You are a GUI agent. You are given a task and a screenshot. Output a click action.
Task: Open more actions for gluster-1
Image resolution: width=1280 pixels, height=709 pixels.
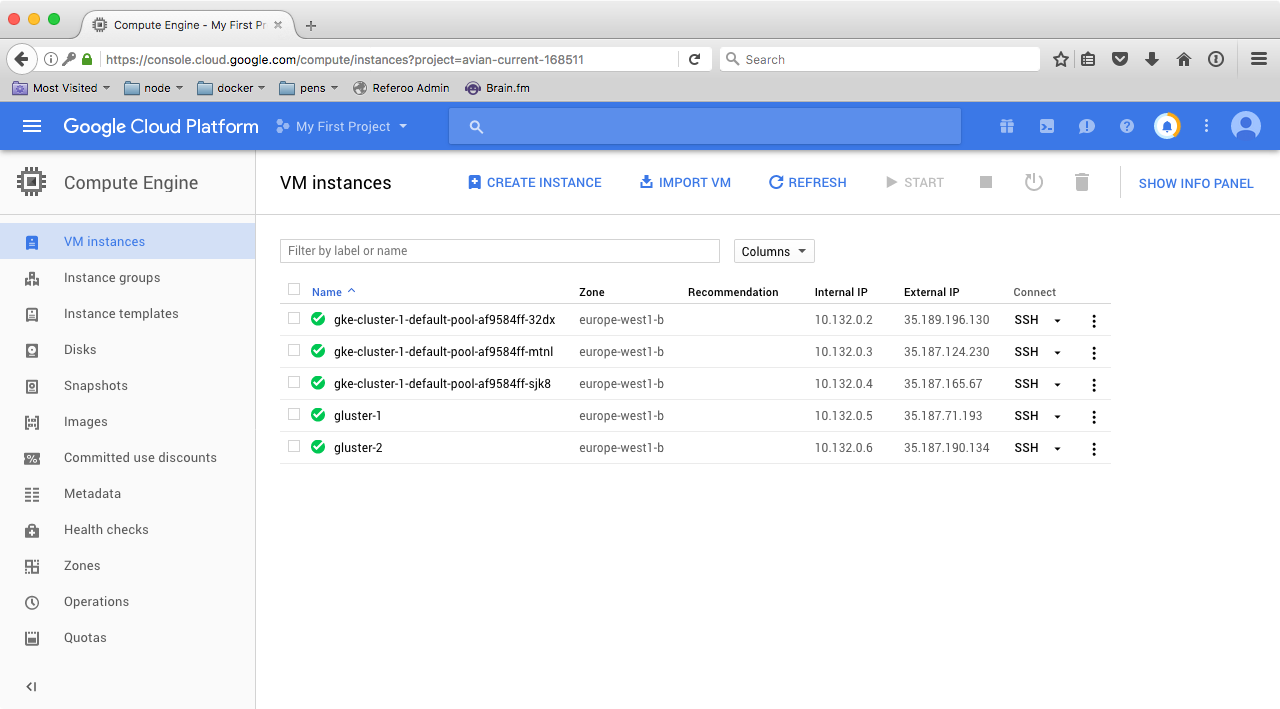point(1094,417)
